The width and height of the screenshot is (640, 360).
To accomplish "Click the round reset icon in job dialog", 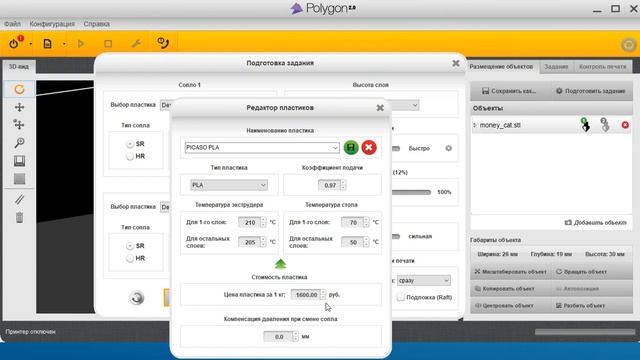I will pos(137,298).
